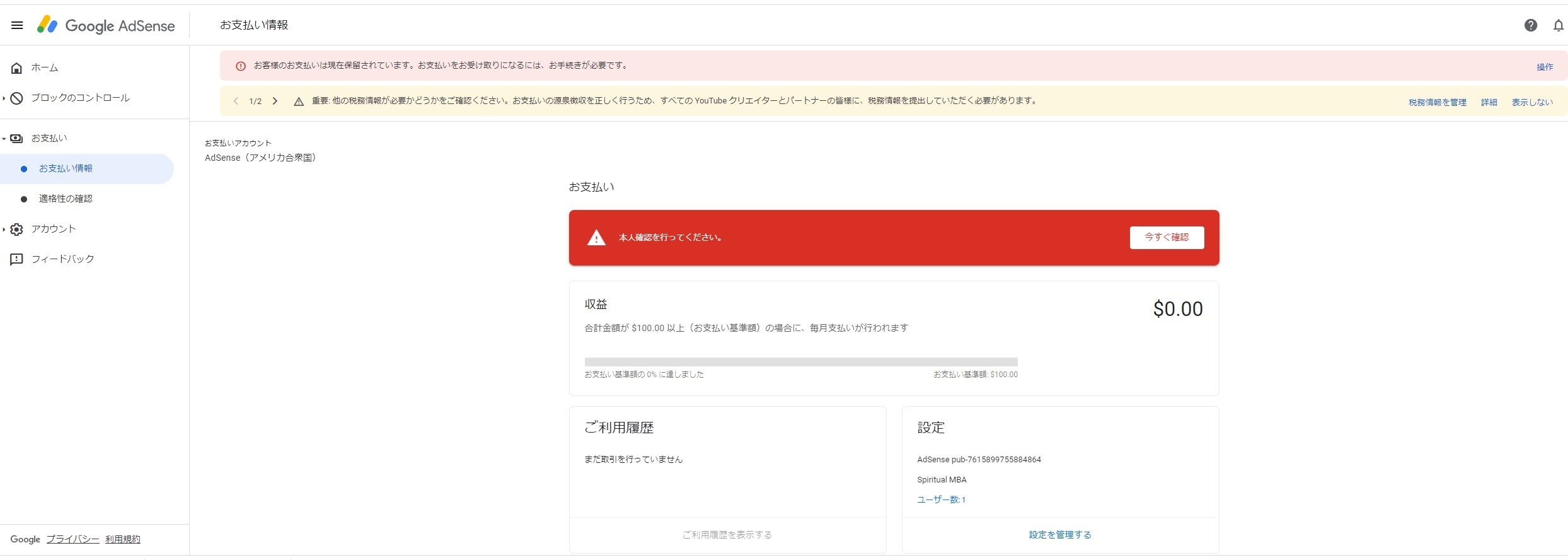Click the AdSense pub-7615899755884864 text
The width and height of the screenshot is (1568, 560).
979,460
